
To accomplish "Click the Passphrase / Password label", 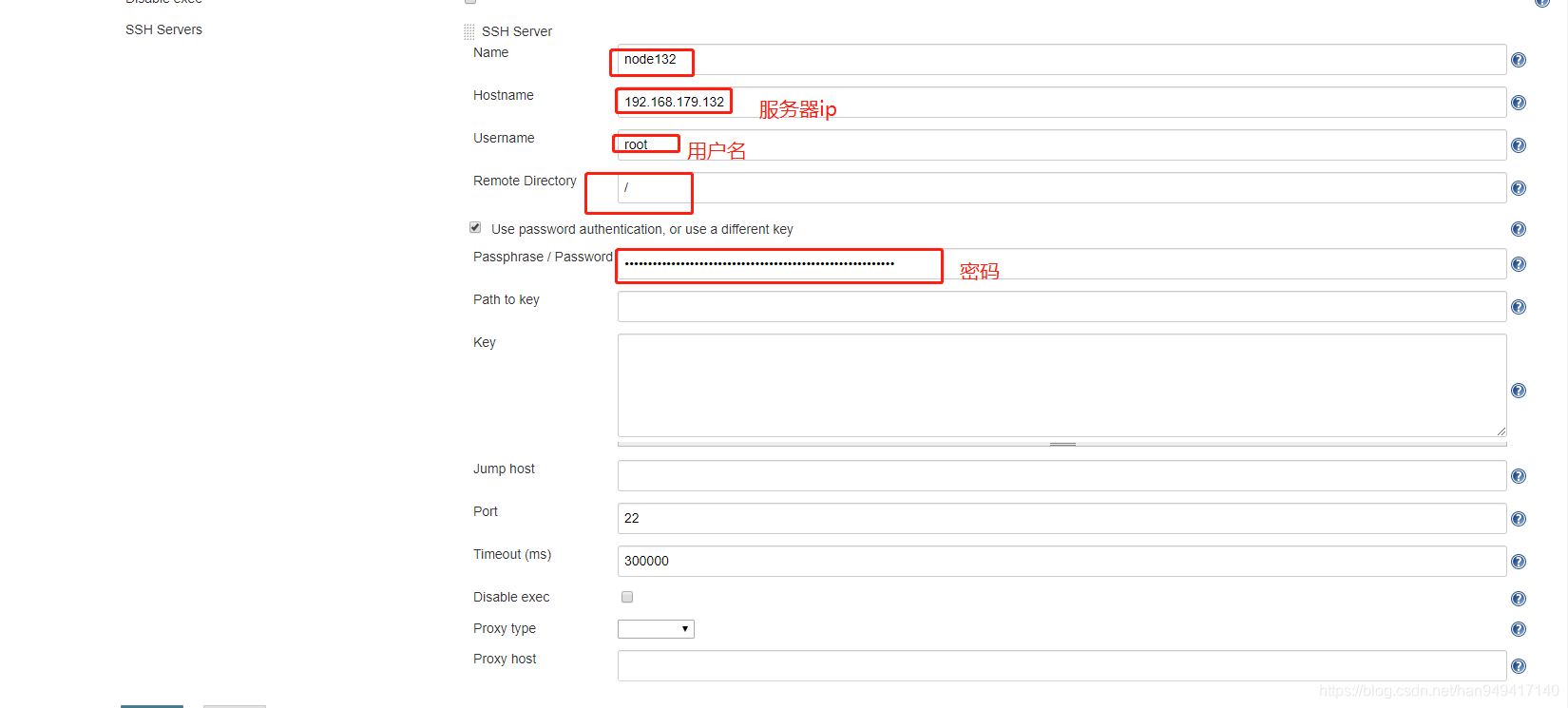I will [x=543, y=257].
